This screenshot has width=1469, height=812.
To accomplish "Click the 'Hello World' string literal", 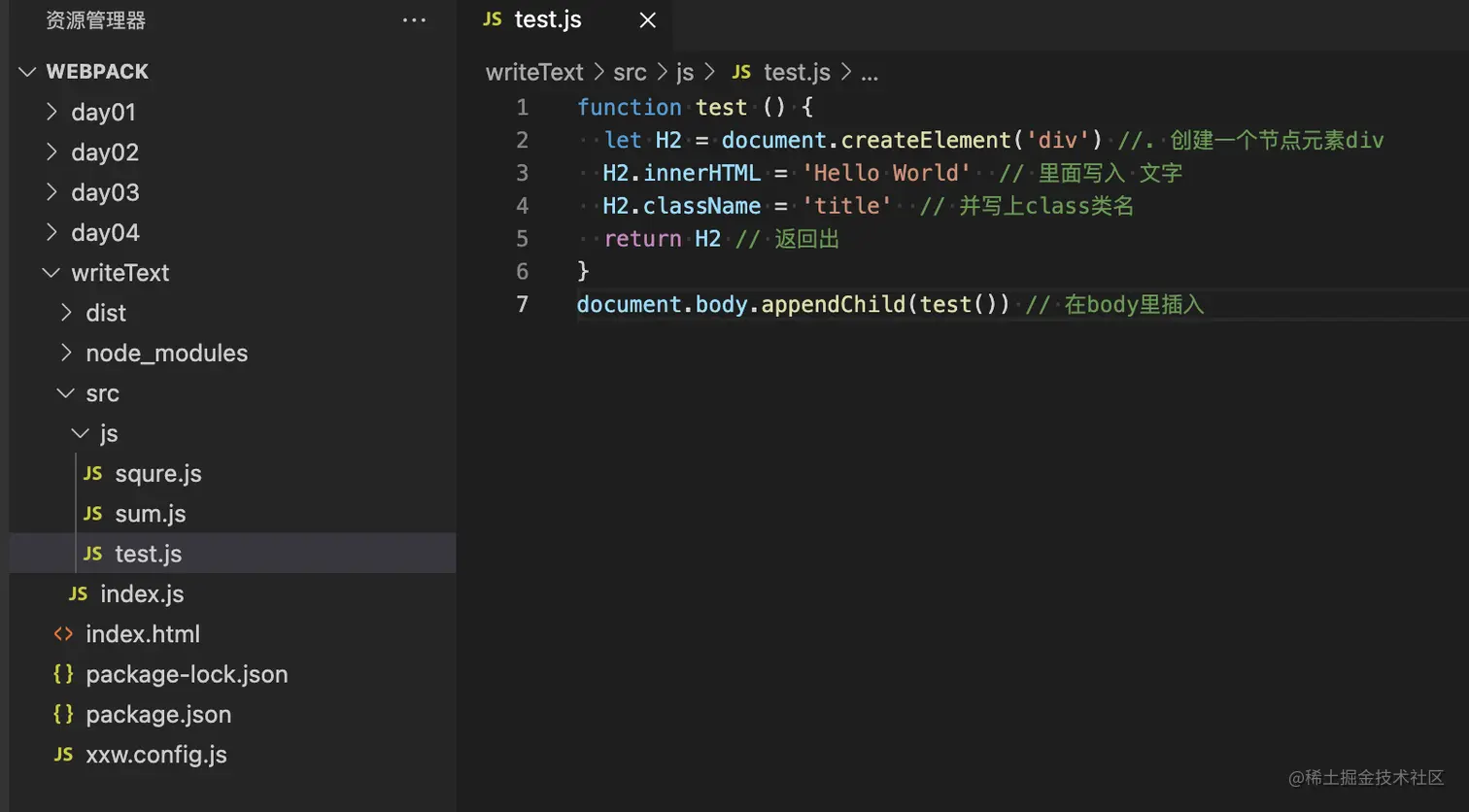I will (x=885, y=173).
